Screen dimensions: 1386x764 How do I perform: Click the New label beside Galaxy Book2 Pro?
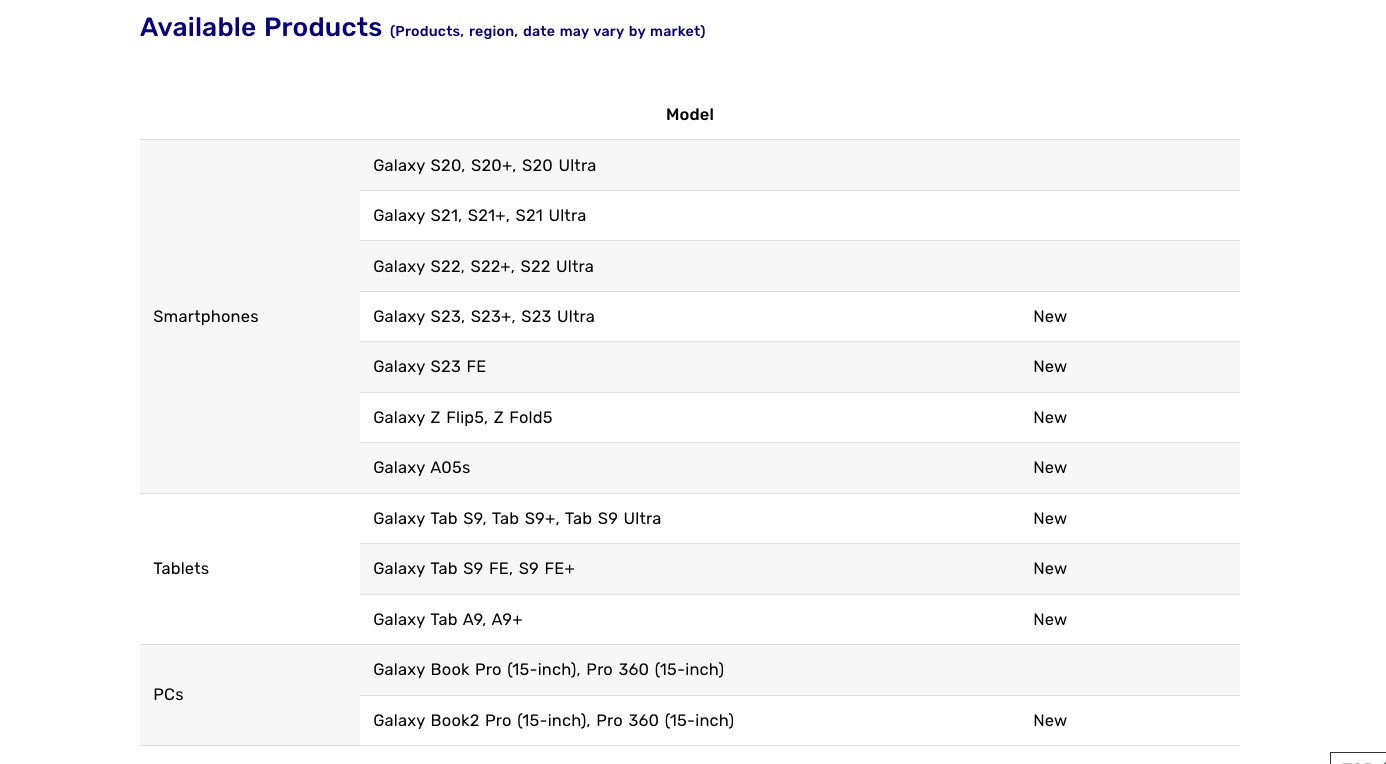coord(1050,721)
